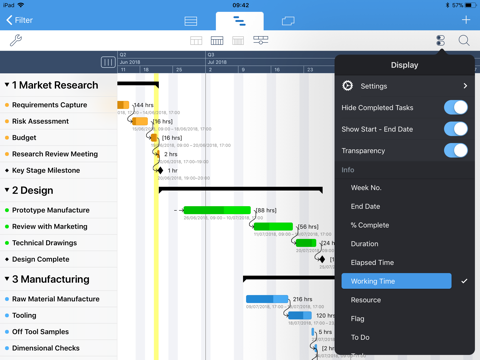
Task: Click the Risk Assessment orange Gantt bar
Action: click(140, 121)
